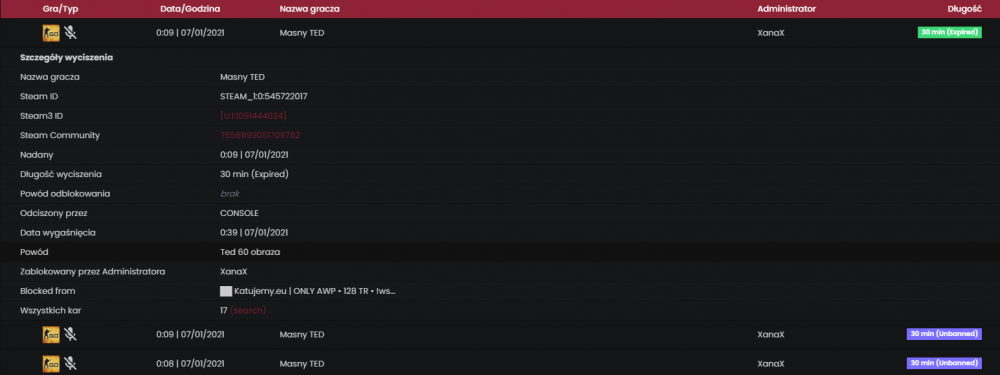Click purple Unbanned badge in 0:08 row
The image size is (1000, 375).
pyautogui.click(x=944, y=364)
